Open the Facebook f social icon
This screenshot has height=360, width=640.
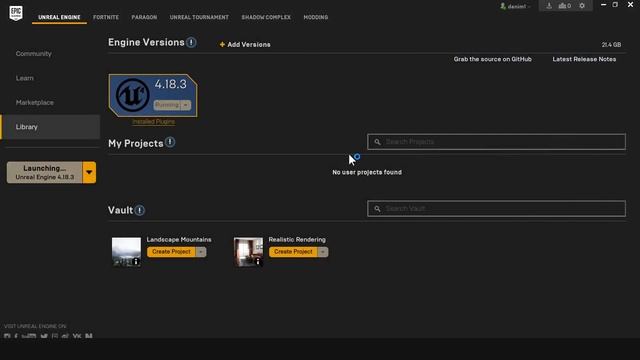click(x=16, y=336)
